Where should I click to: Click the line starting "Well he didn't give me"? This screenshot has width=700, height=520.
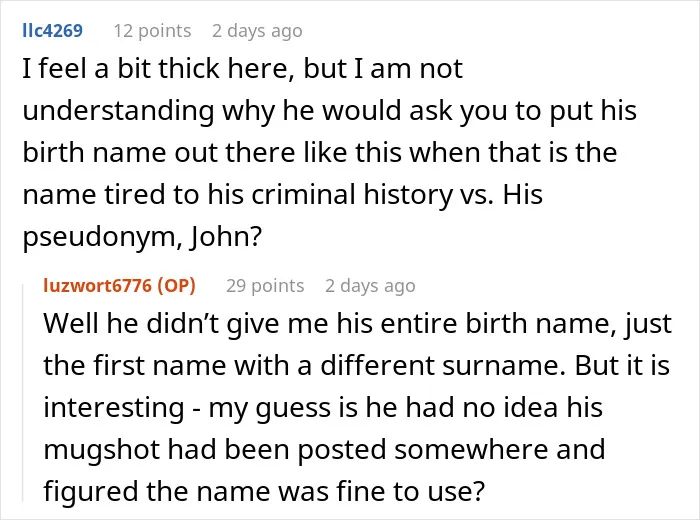click(358, 324)
